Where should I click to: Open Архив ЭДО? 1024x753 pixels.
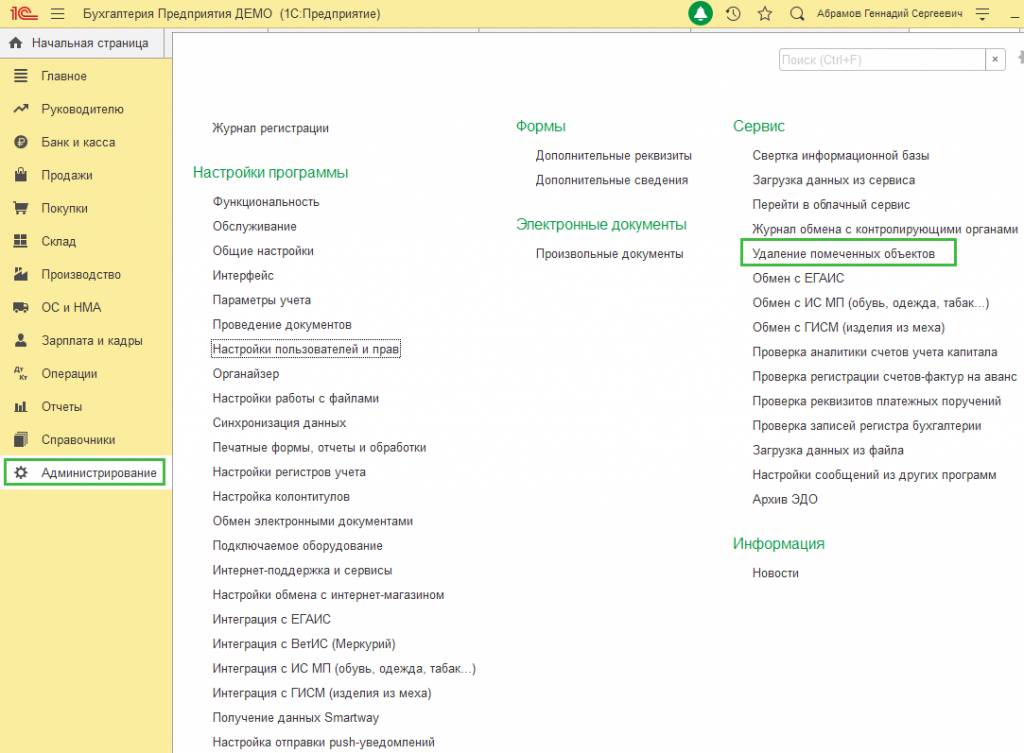tap(784, 500)
